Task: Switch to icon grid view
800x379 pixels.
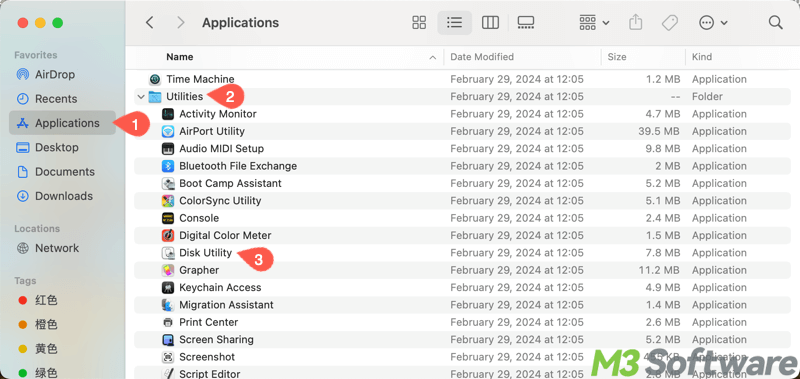Action: (419, 22)
